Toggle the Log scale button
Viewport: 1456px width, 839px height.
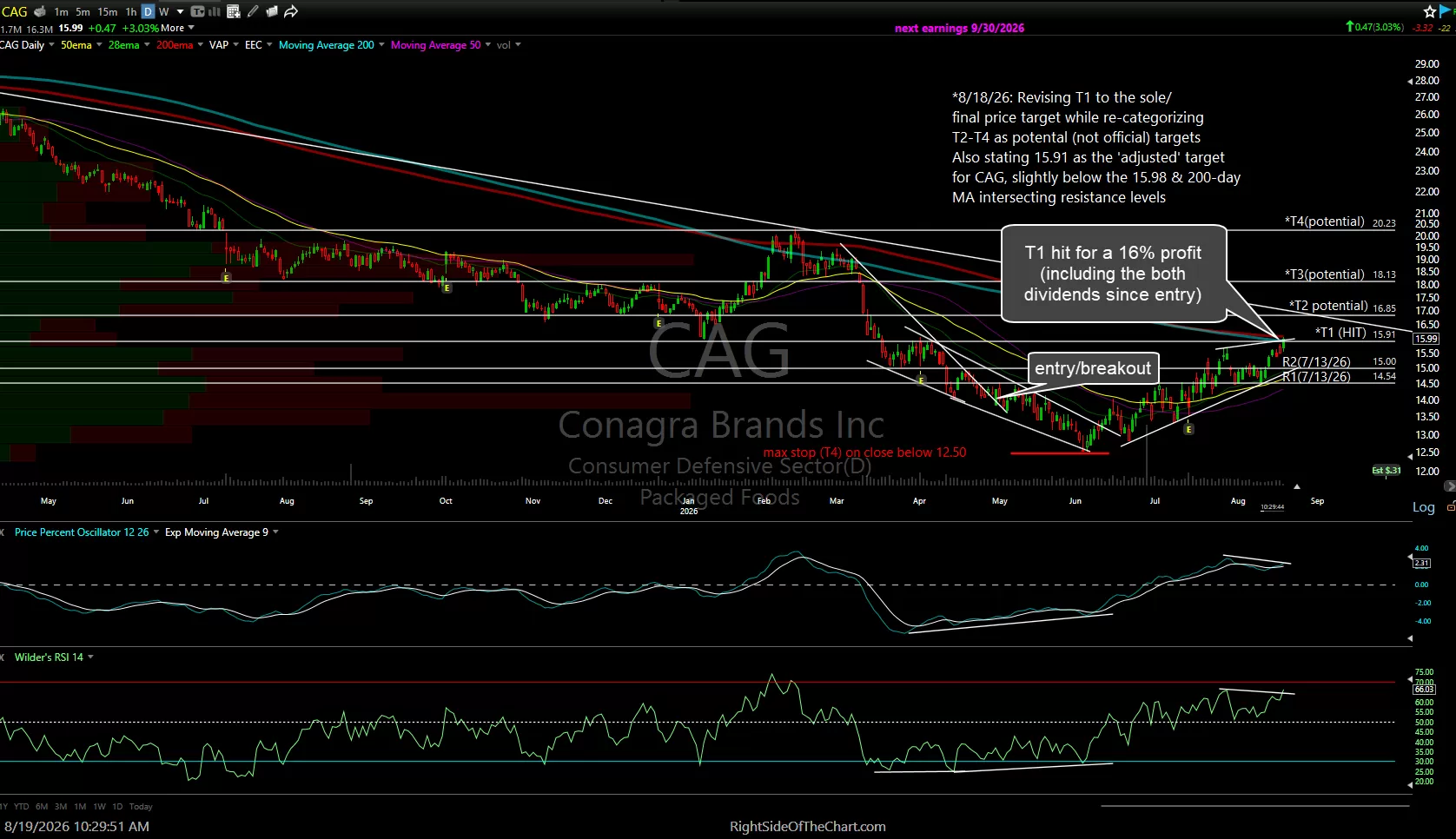click(x=1423, y=507)
